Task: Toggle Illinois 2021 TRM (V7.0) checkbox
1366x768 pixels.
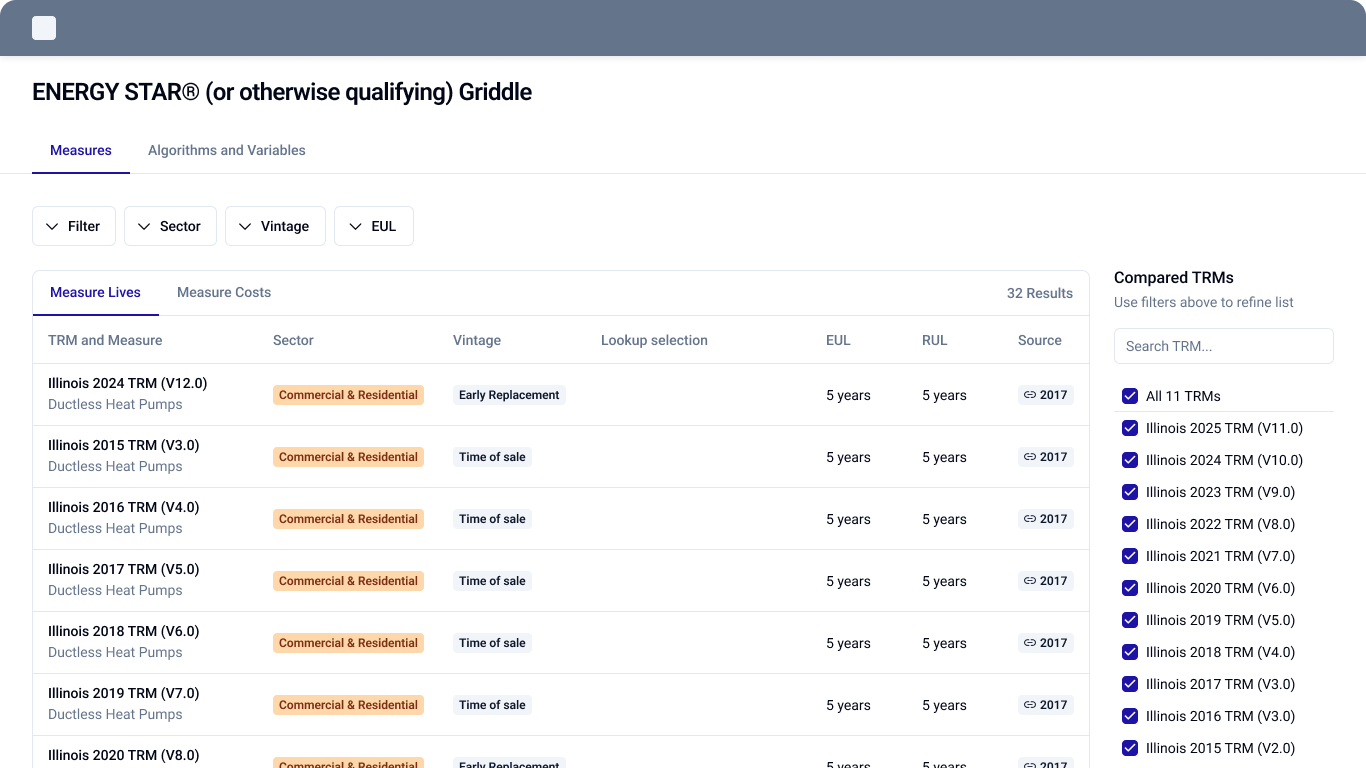Action: [1130, 556]
